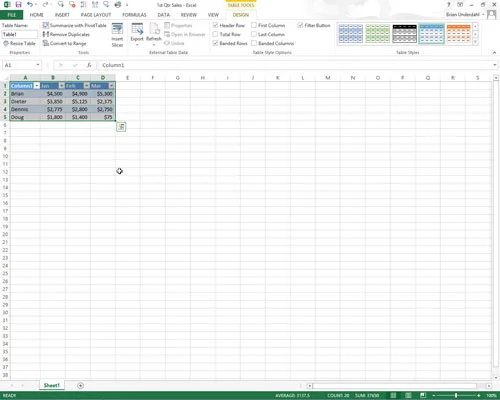Click Summarize with PivotTable
Viewport: 500px width, 400px height.
coord(75,25)
